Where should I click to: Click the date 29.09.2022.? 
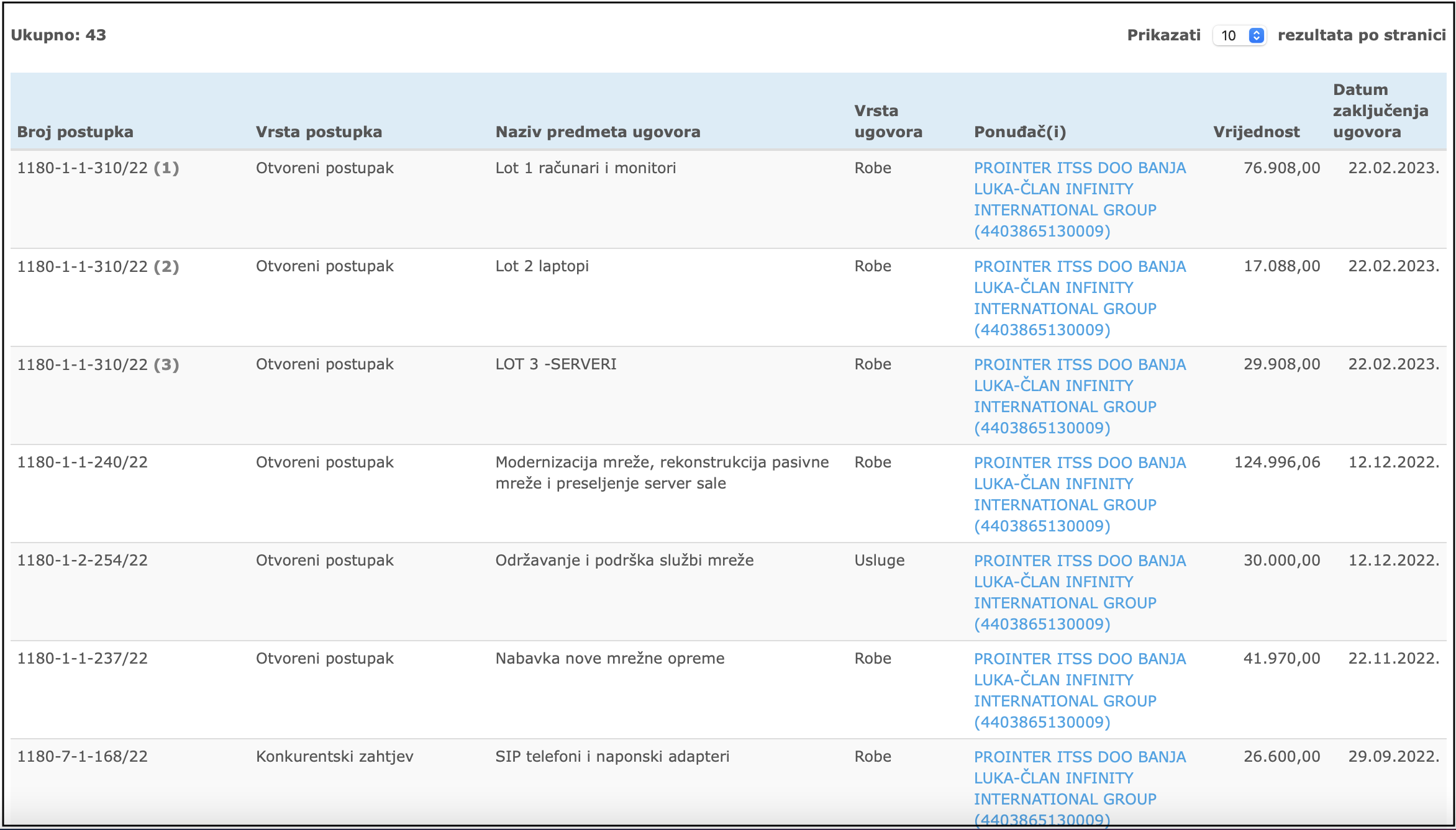click(1394, 757)
